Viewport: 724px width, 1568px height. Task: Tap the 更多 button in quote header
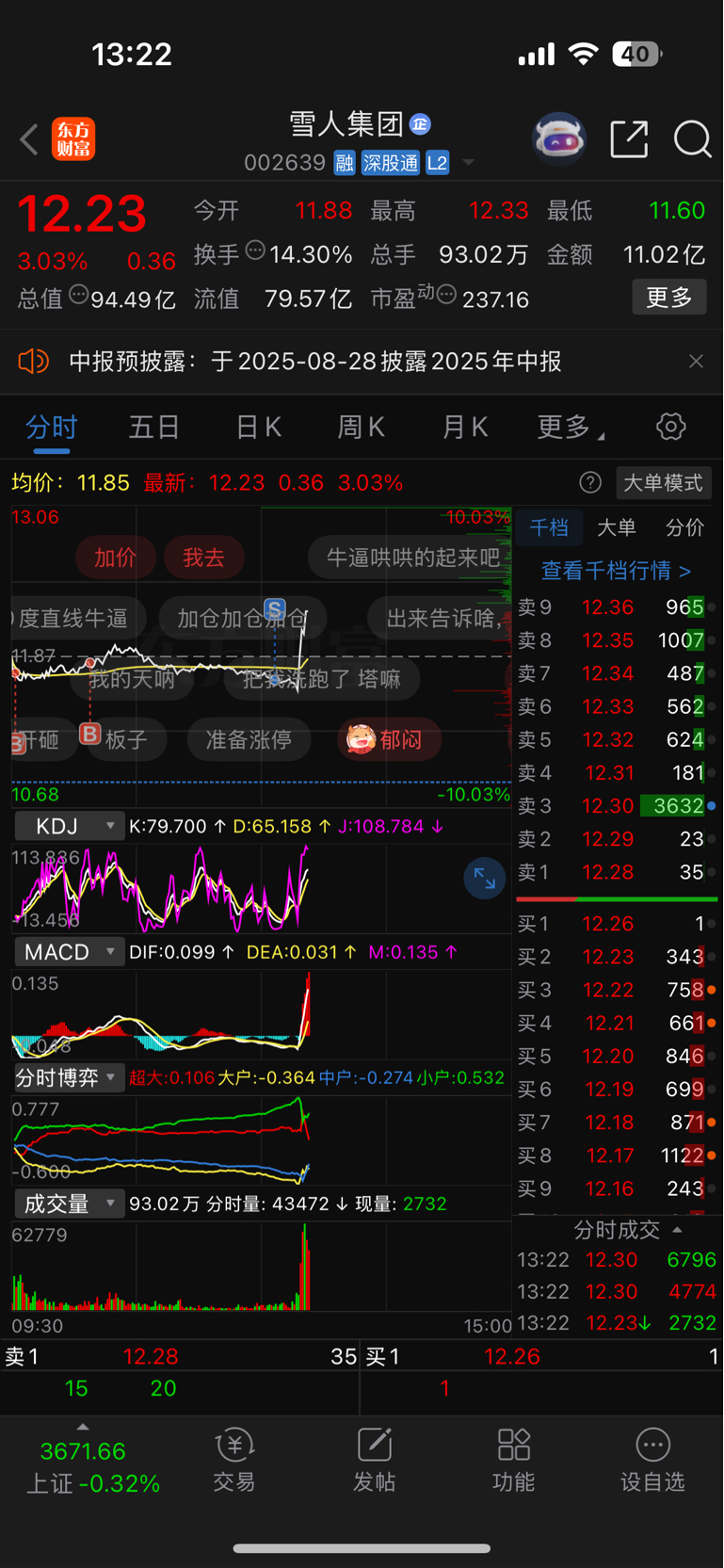[x=669, y=298]
